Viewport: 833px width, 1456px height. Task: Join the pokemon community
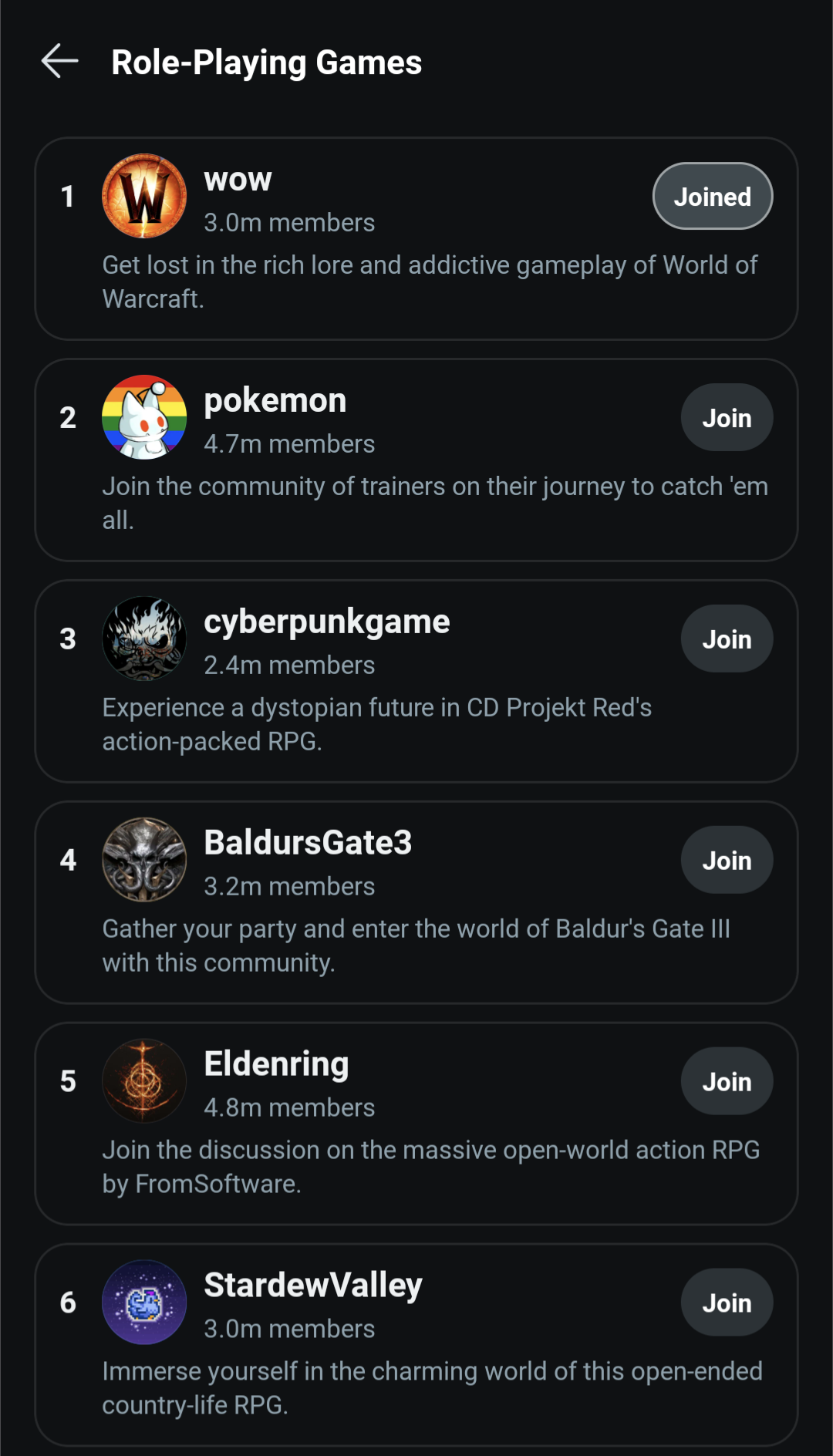pos(727,418)
